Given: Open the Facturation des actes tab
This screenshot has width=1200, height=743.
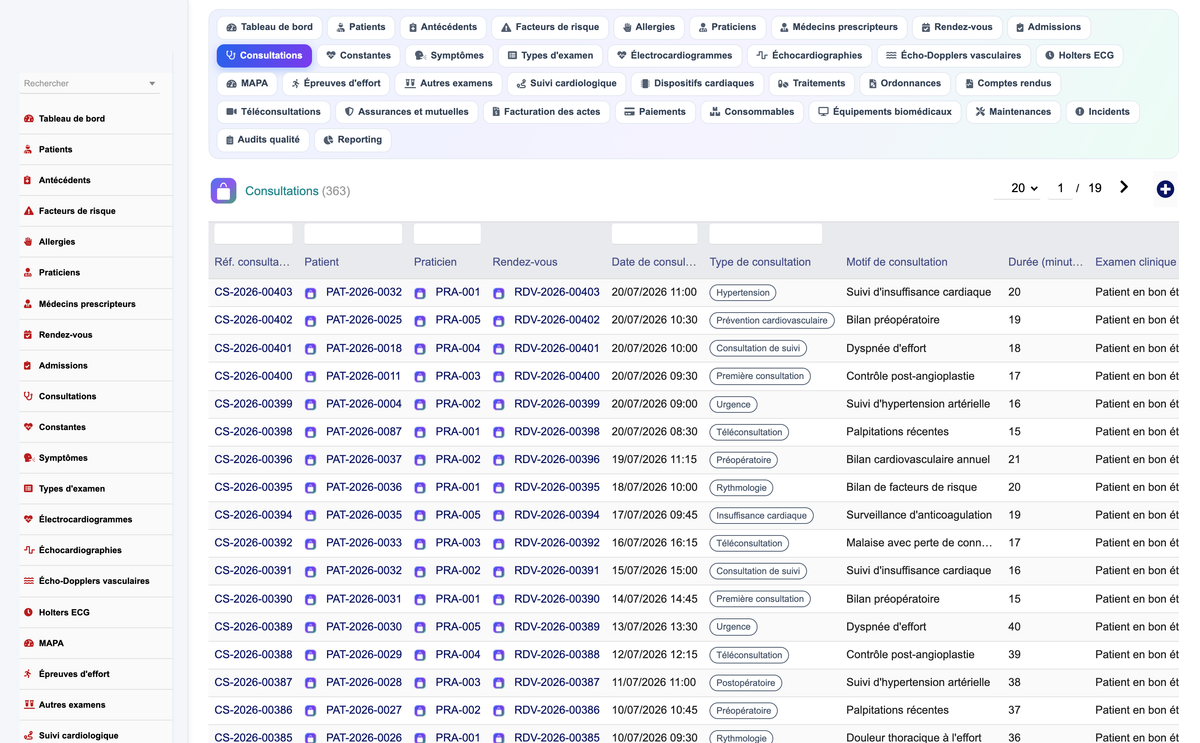Looking at the screenshot, I should pyautogui.click(x=545, y=112).
